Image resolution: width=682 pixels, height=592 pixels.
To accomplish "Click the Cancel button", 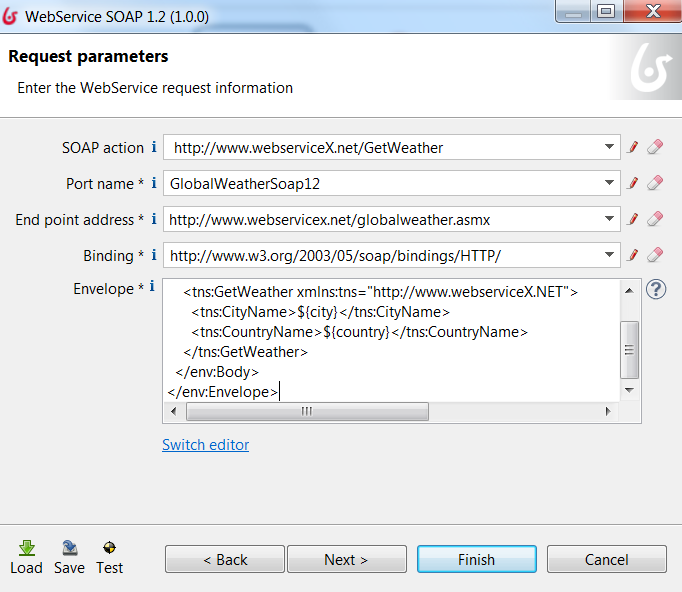I will tap(607, 559).
